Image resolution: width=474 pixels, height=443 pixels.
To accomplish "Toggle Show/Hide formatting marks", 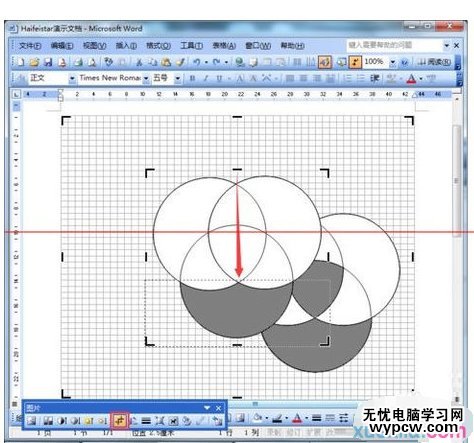I will (355, 62).
